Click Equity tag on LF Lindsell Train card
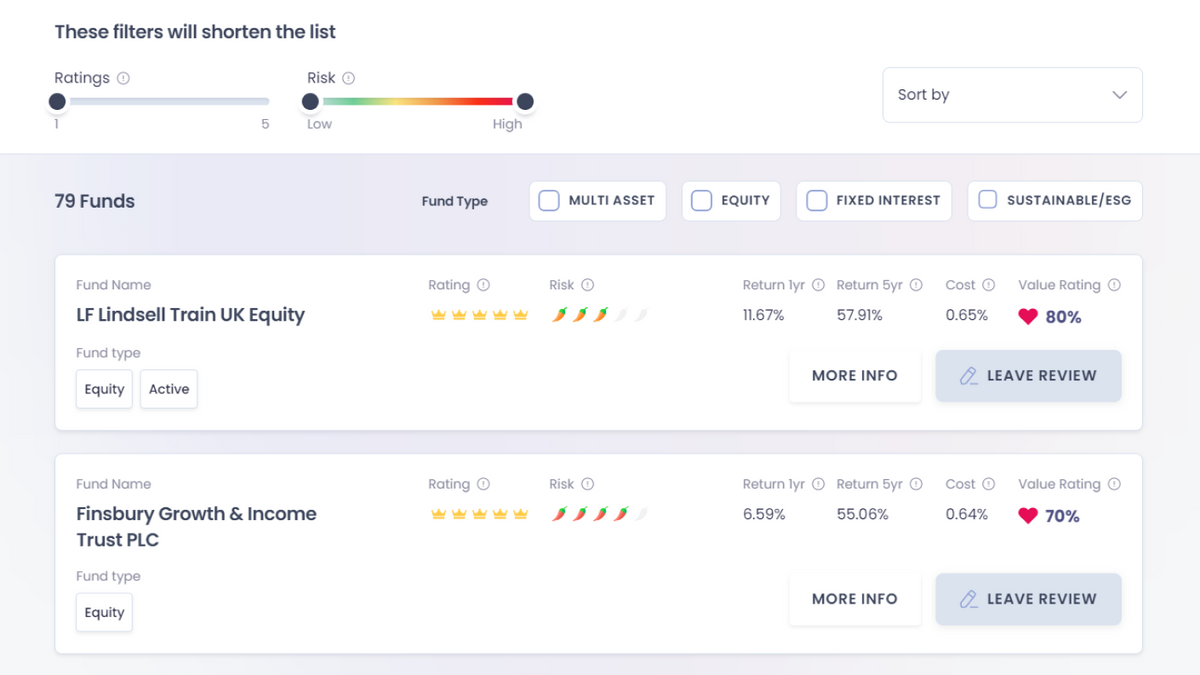This screenshot has width=1200, height=675. tap(104, 389)
